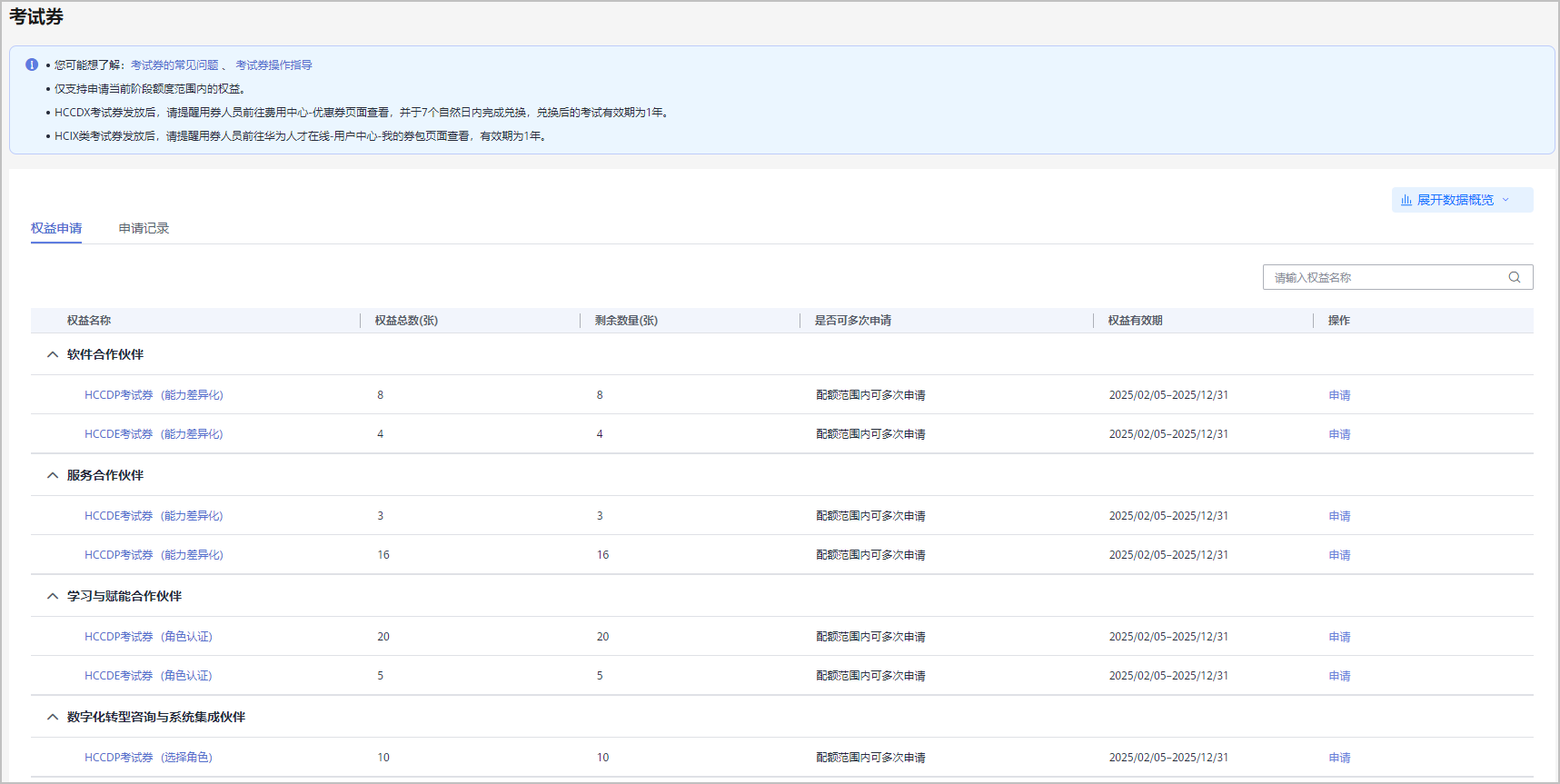
Task: Click the notice line 仅支持申请当前阶段额度范围内的权益
Action: click(x=150, y=89)
